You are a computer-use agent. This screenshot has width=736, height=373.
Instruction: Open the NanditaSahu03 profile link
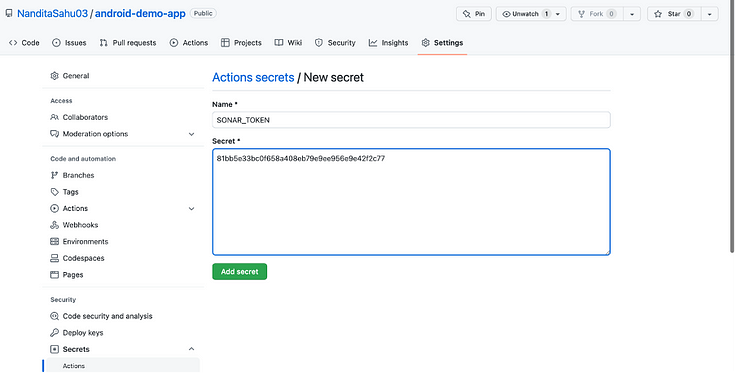53,14
